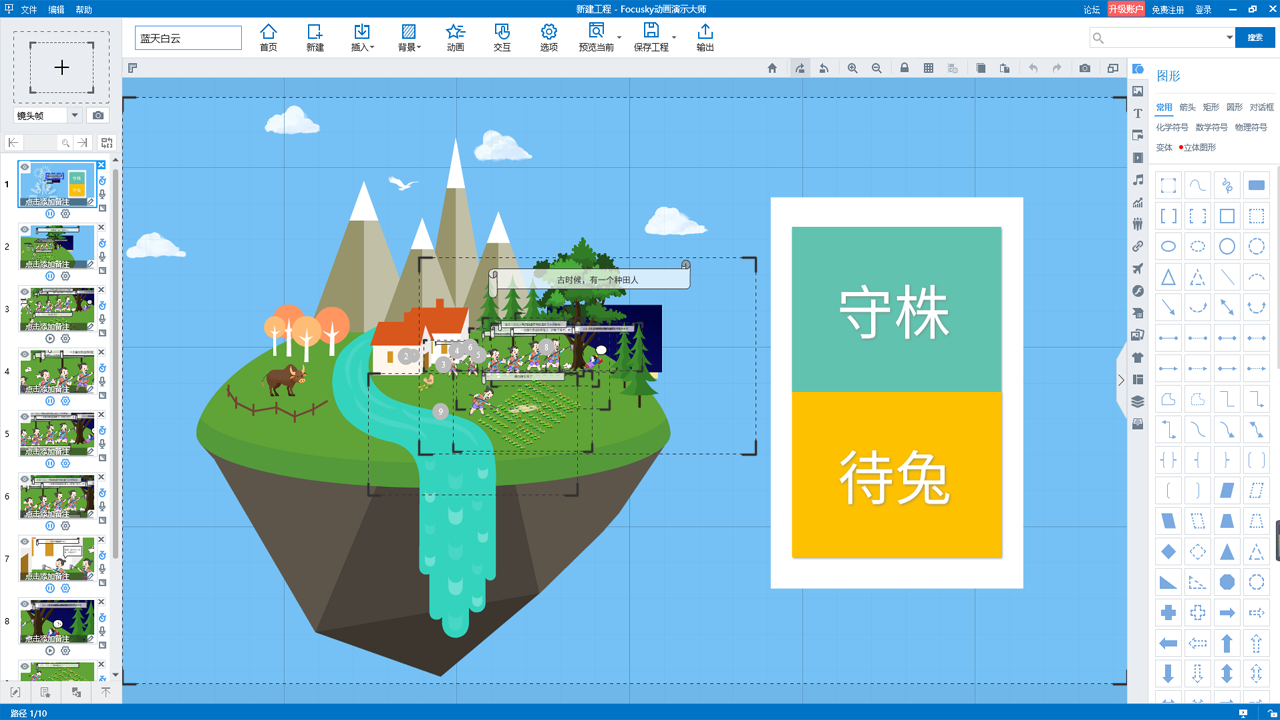Open dropdown arrow beside Preview Current (预览当前)
The width and height of the screenshot is (1280, 720).
point(619,38)
